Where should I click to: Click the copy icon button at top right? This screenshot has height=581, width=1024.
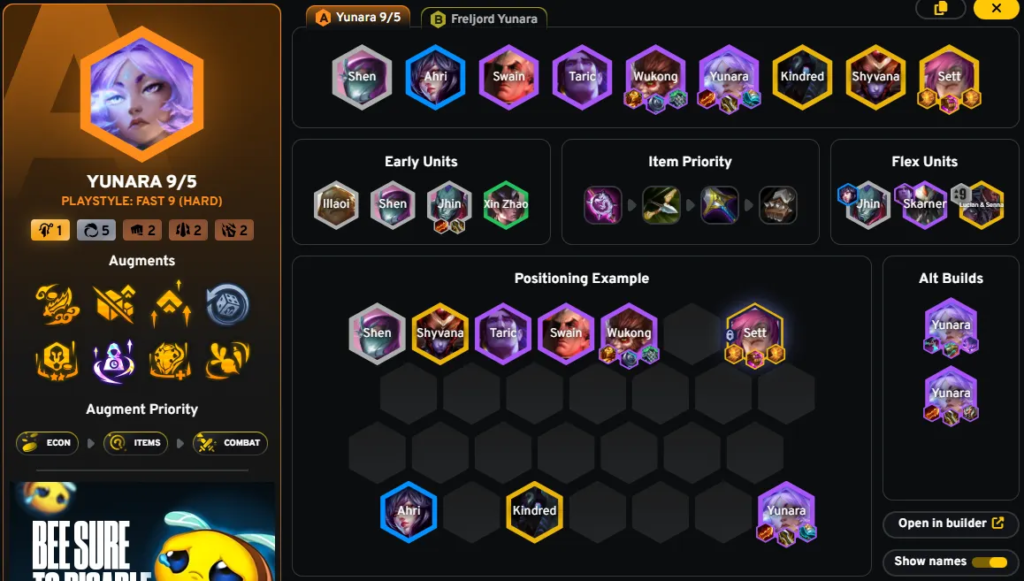[940, 8]
